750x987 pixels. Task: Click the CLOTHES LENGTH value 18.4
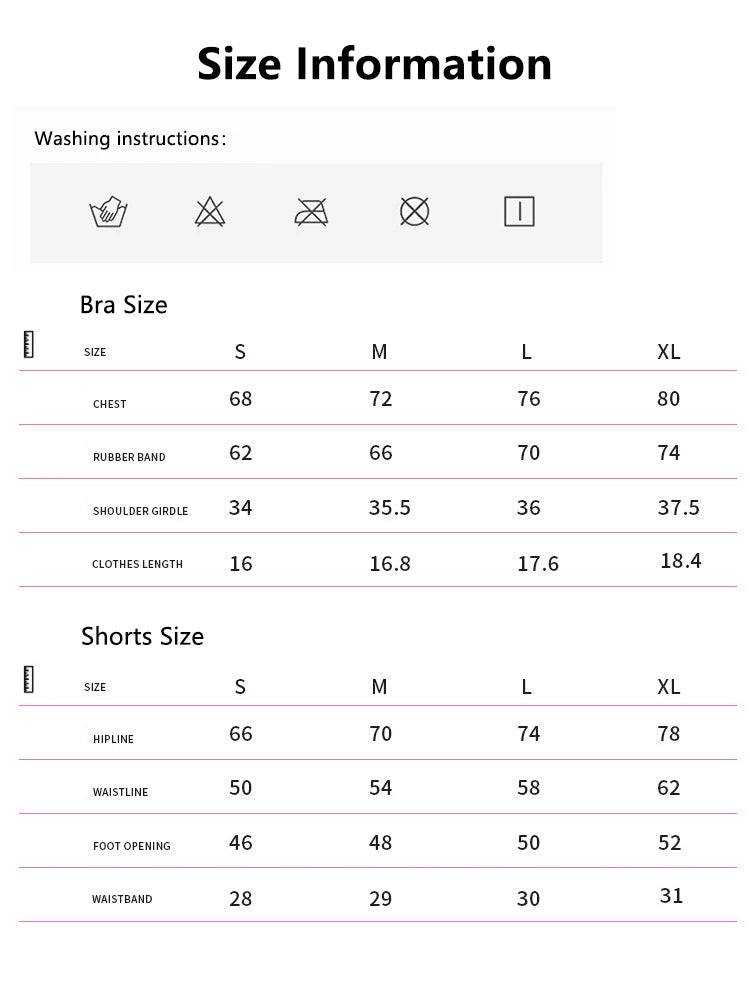pyautogui.click(x=680, y=561)
